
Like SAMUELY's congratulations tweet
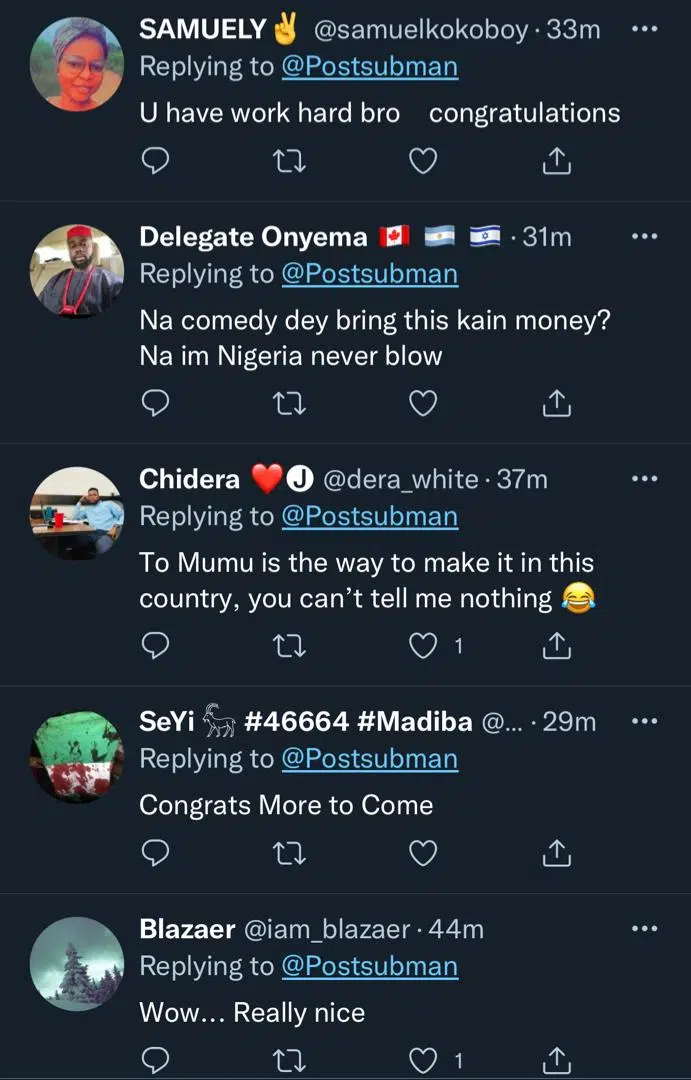tap(424, 160)
